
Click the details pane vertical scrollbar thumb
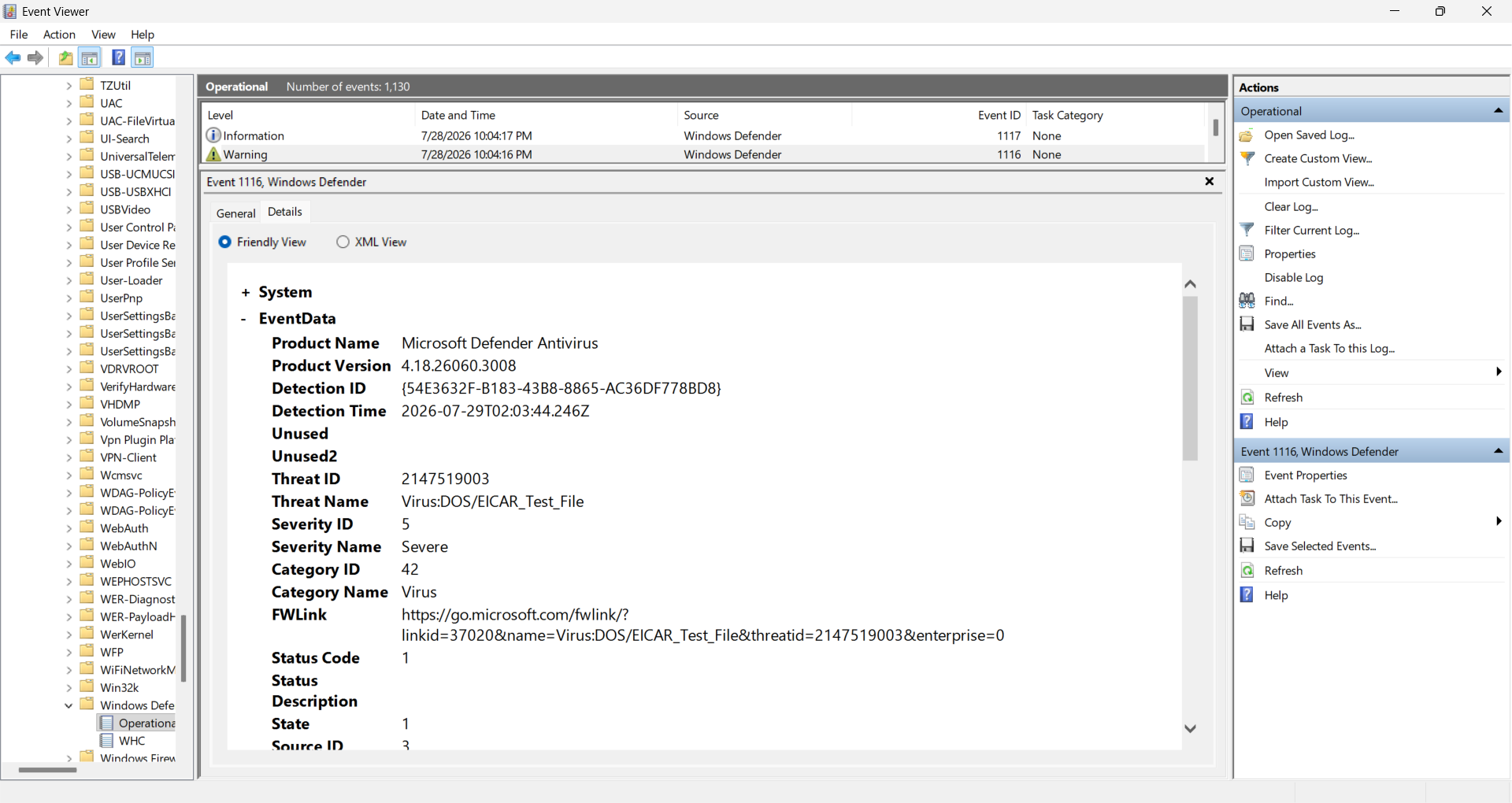click(1190, 379)
